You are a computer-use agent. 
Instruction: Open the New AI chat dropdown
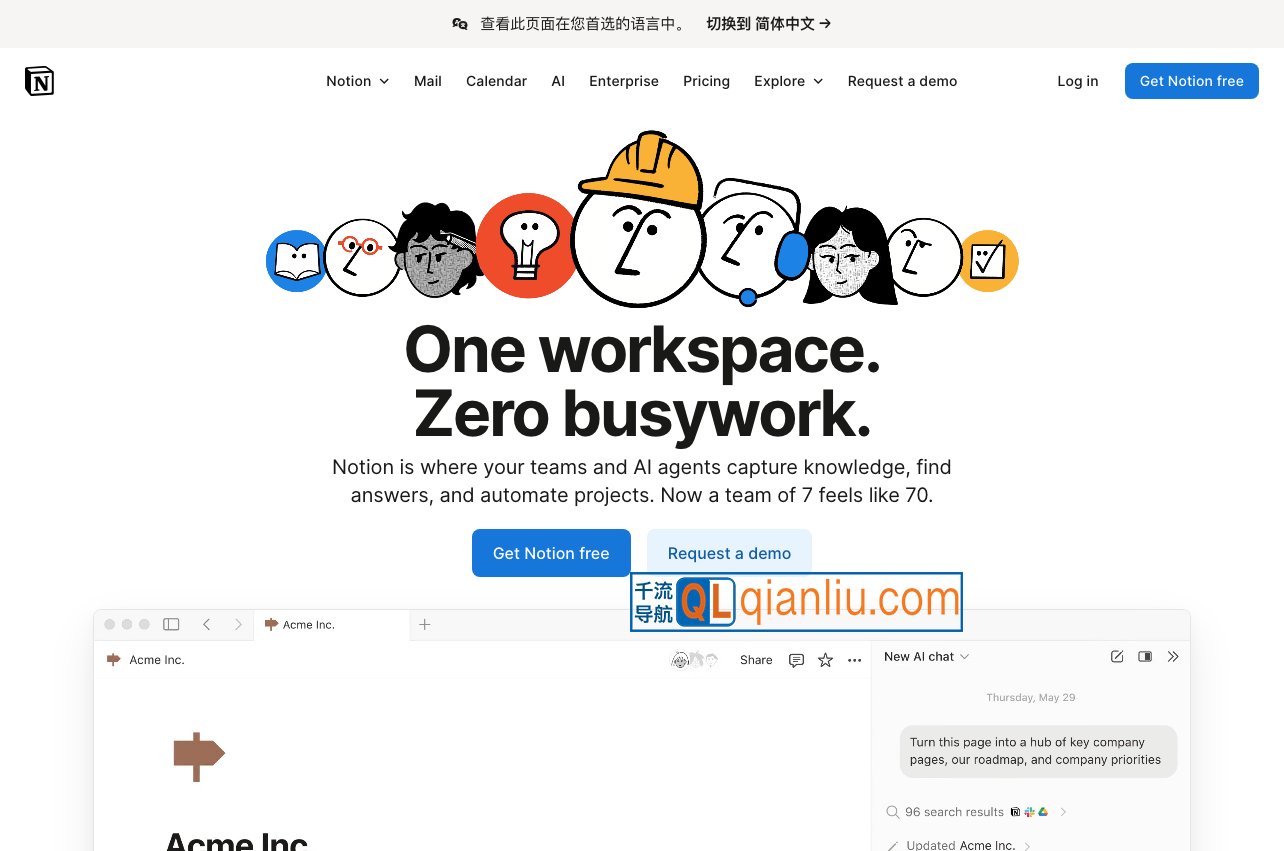point(924,656)
